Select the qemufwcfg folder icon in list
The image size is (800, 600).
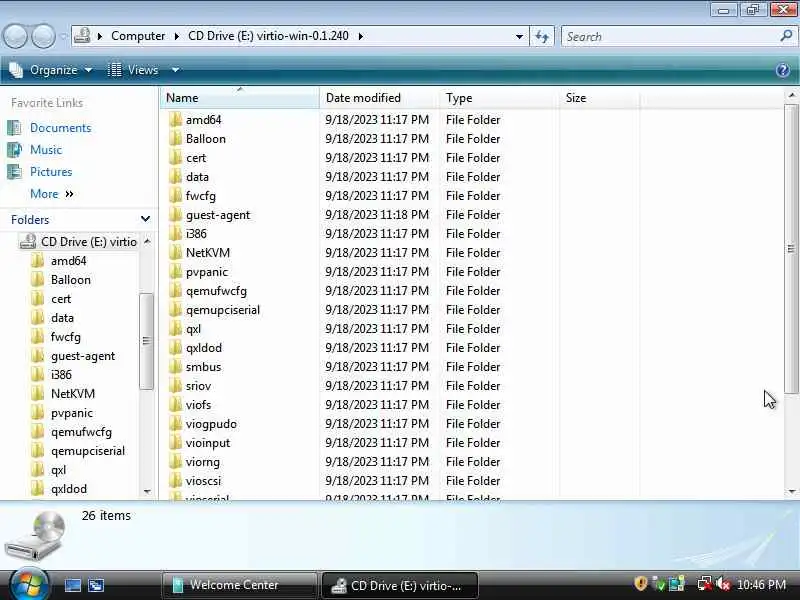click(x=176, y=290)
